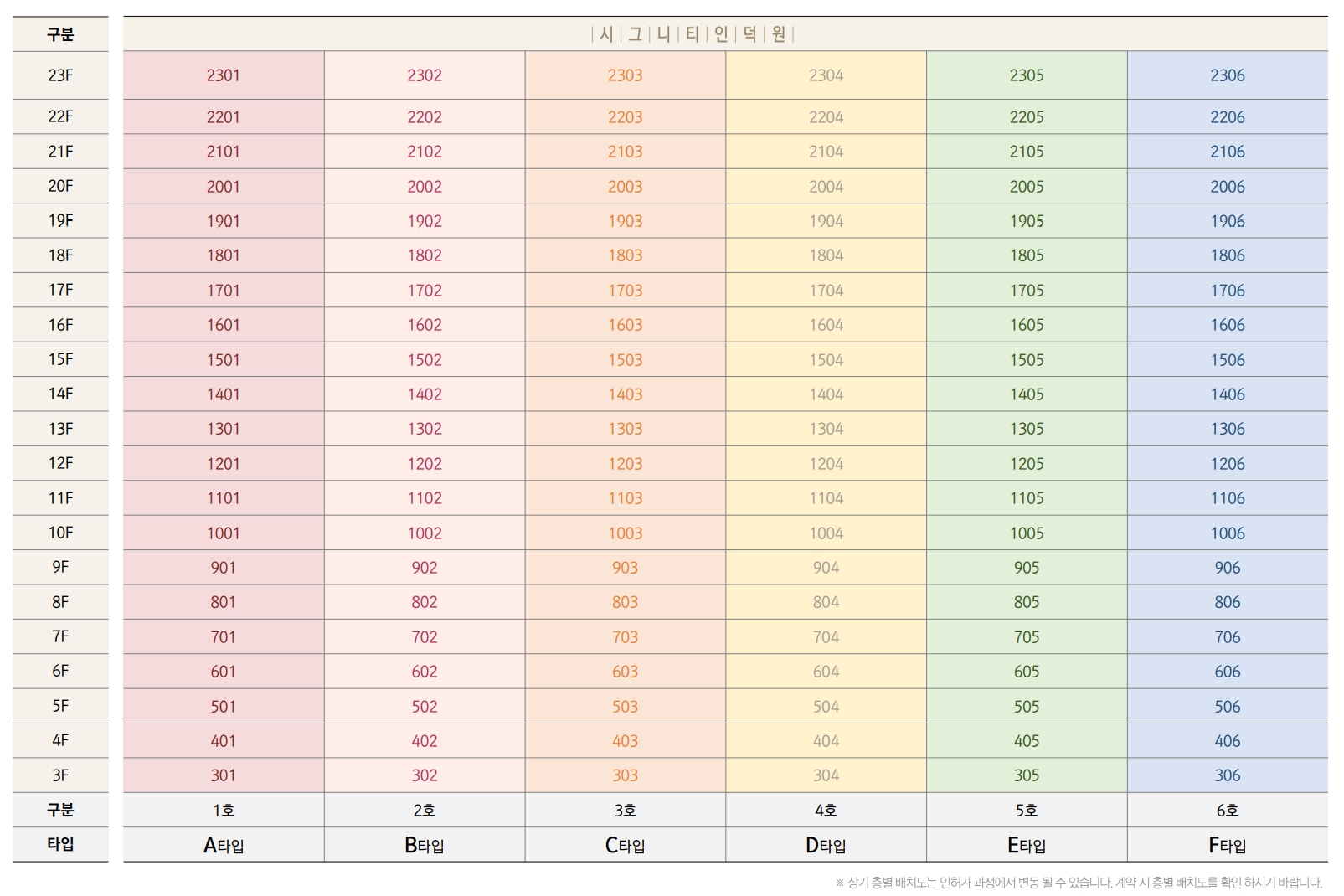Click the footnote about floor layout changes
The width and height of the screenshot is (1344, 896).
point(1079,883)
